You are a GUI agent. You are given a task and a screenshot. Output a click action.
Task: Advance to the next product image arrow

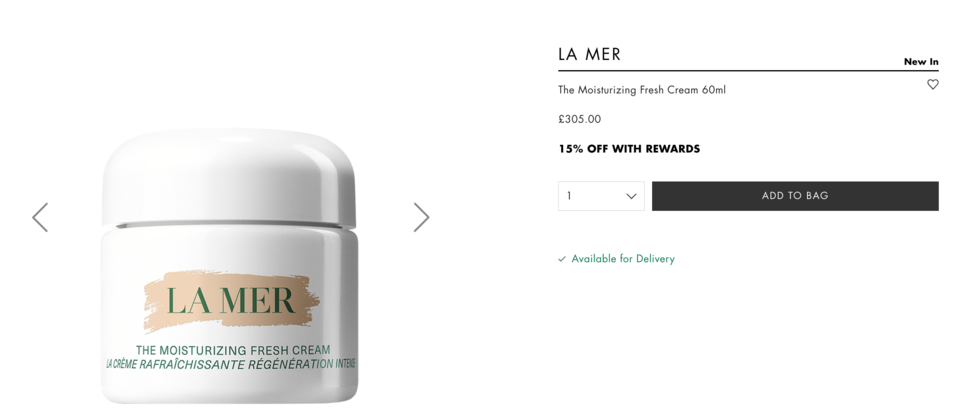coord(421,217)
